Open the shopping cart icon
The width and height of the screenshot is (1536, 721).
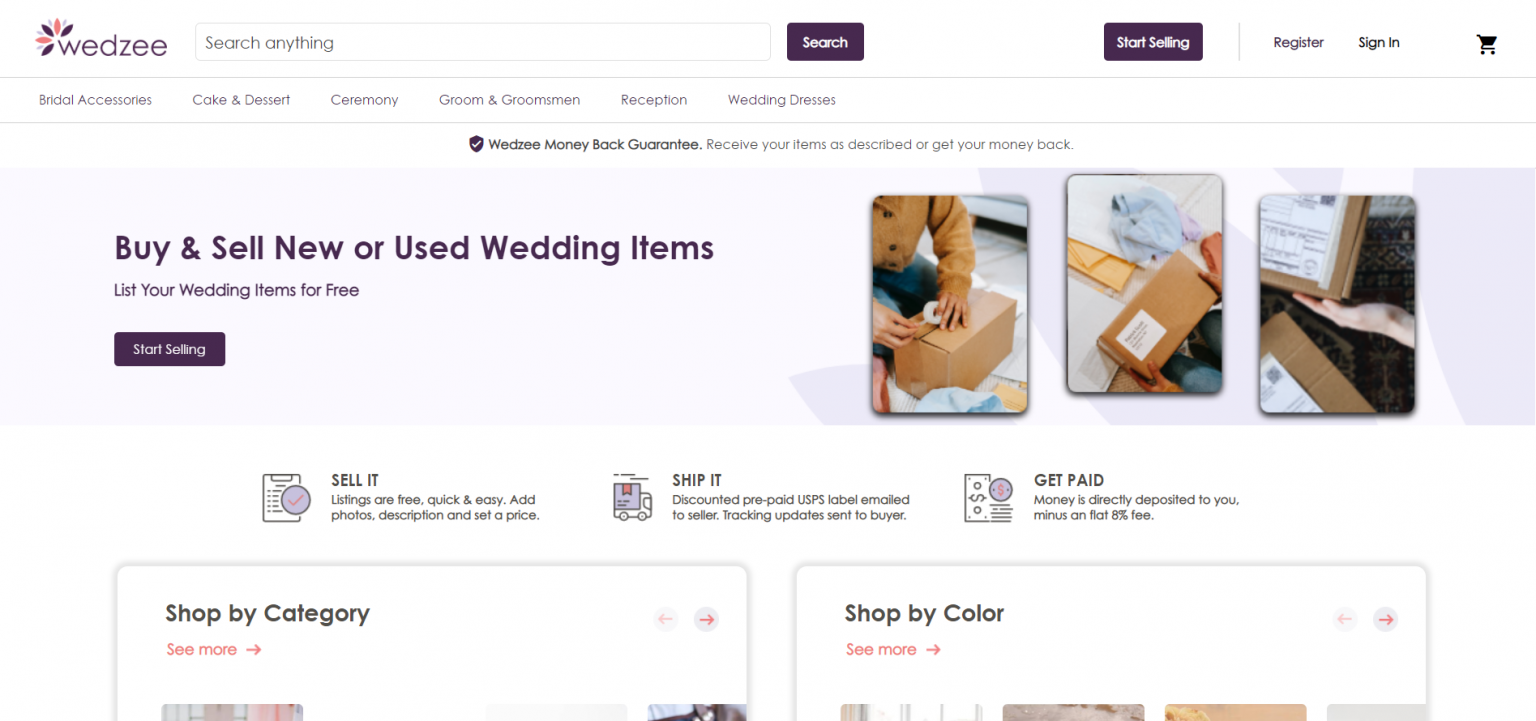(1487, 44)
